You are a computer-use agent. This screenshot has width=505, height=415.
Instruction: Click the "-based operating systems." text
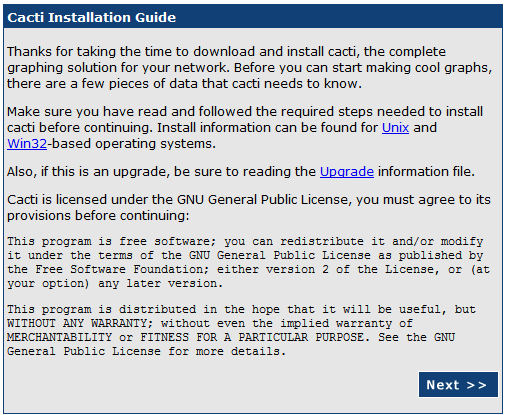click(131, 144)
